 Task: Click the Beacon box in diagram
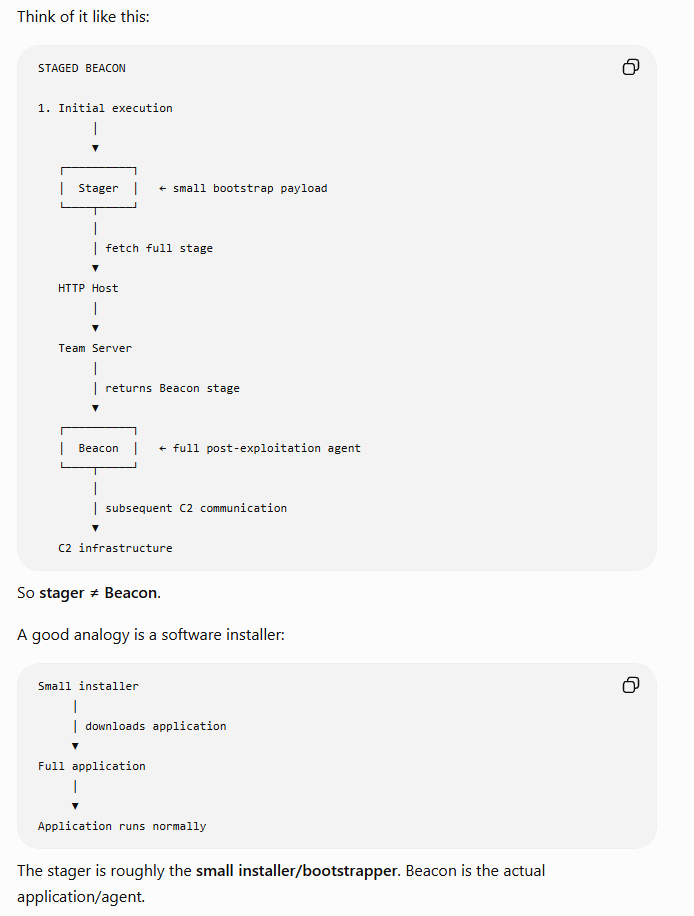(98, 448)
